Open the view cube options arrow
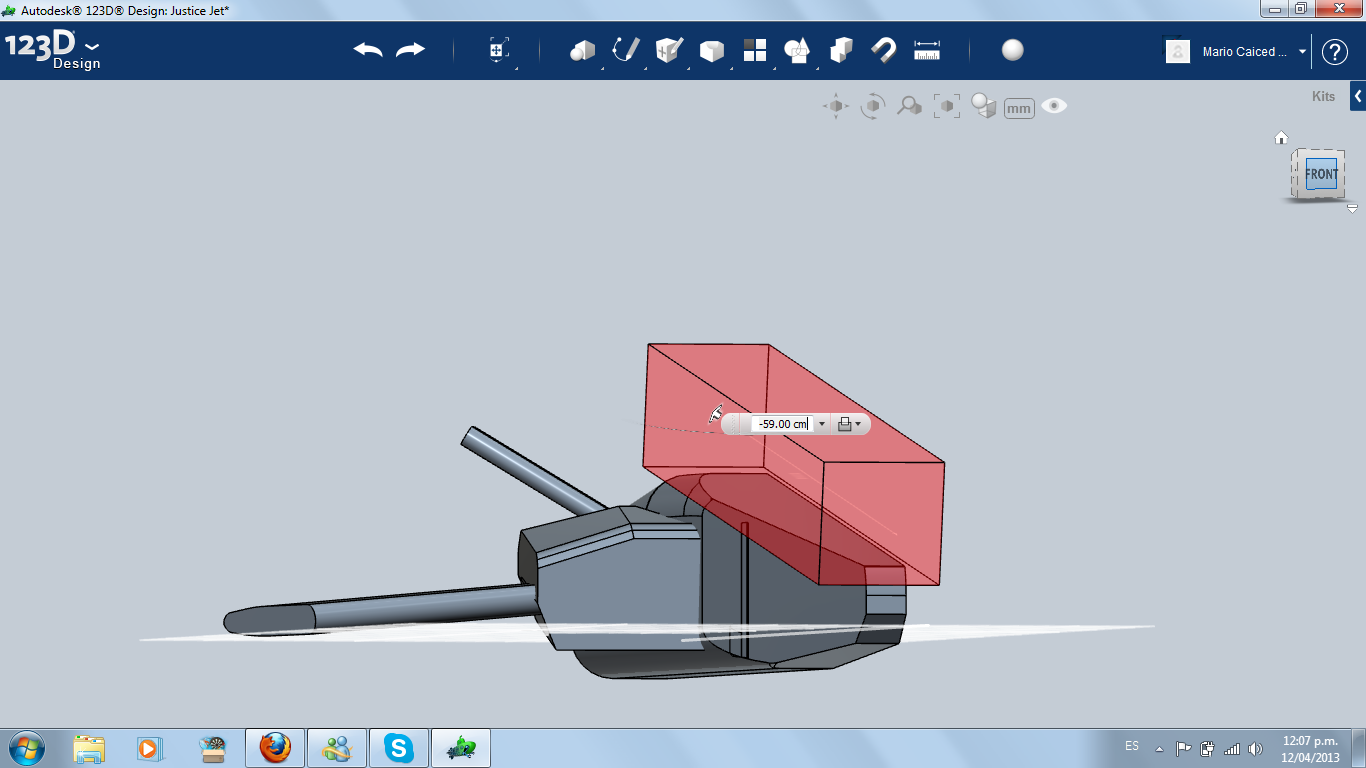The image size is (1366, 768). (x=1352, y=208)
